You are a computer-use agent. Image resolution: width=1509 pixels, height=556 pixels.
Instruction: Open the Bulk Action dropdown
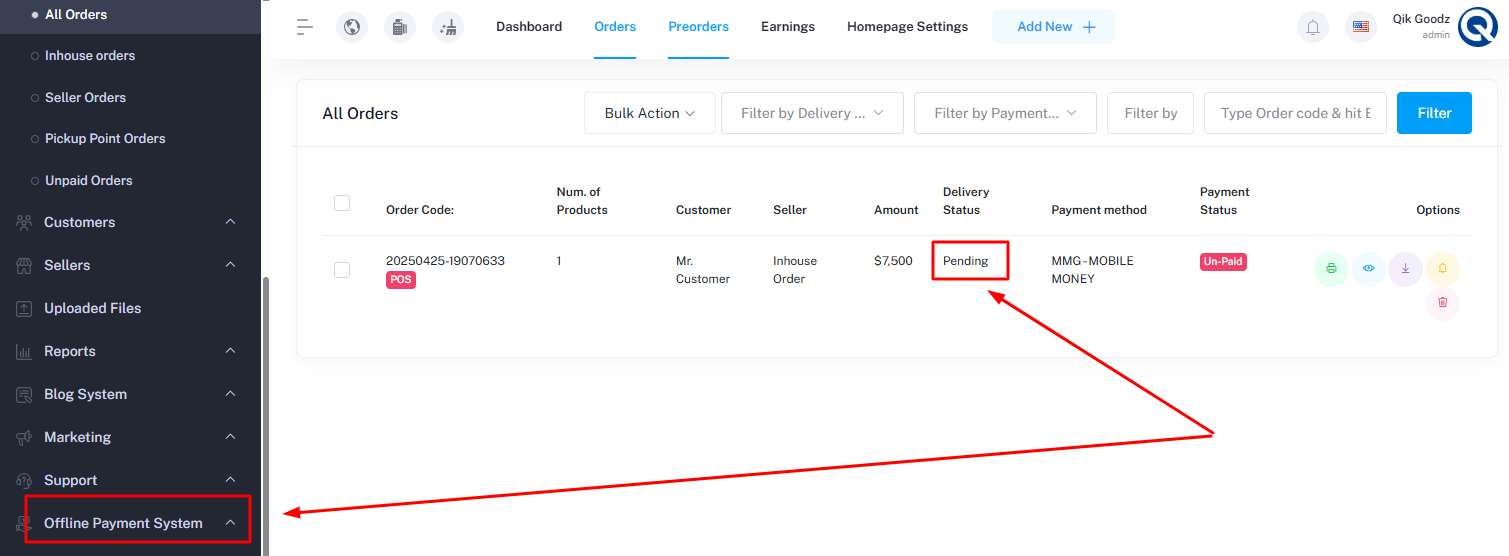tap(650, 113)
